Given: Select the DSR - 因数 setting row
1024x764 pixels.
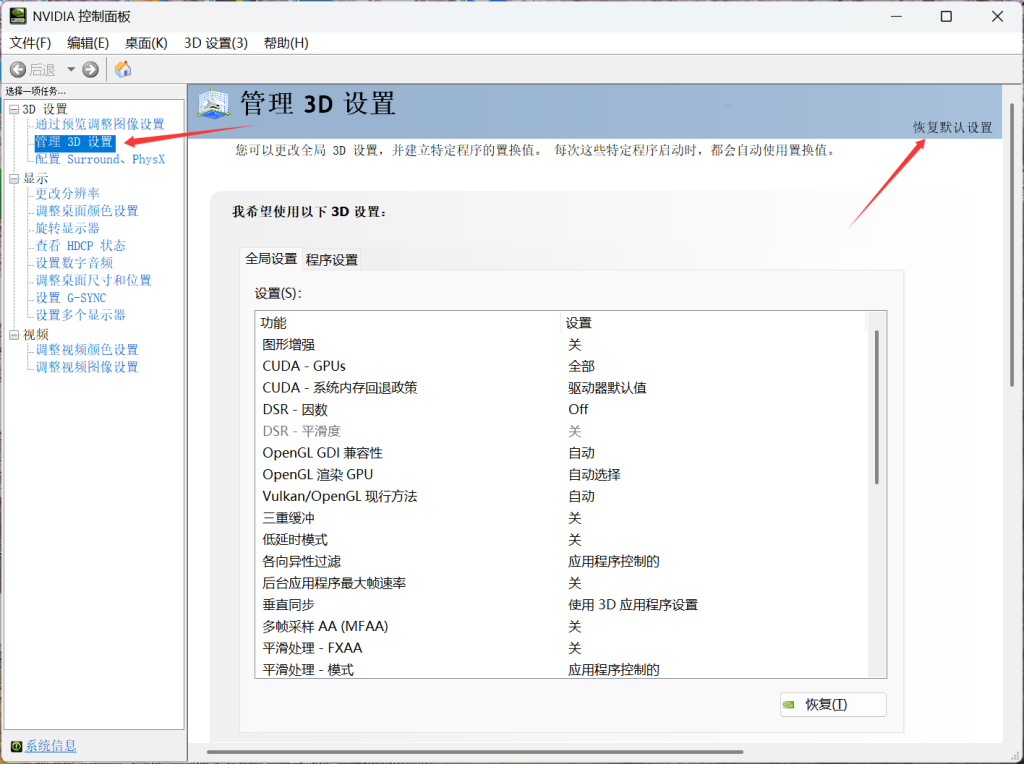Looking at the screenshot, I should pos(562,409).
